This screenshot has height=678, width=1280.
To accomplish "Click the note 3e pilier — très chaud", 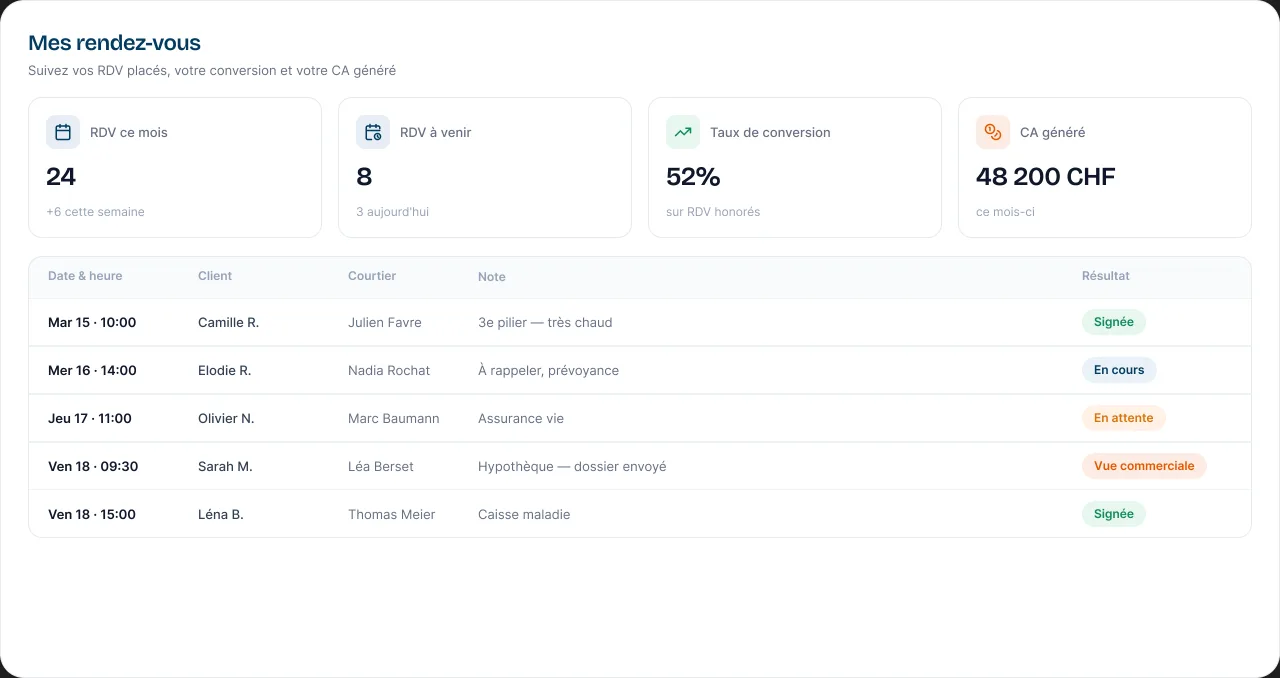I will (545, 323).
